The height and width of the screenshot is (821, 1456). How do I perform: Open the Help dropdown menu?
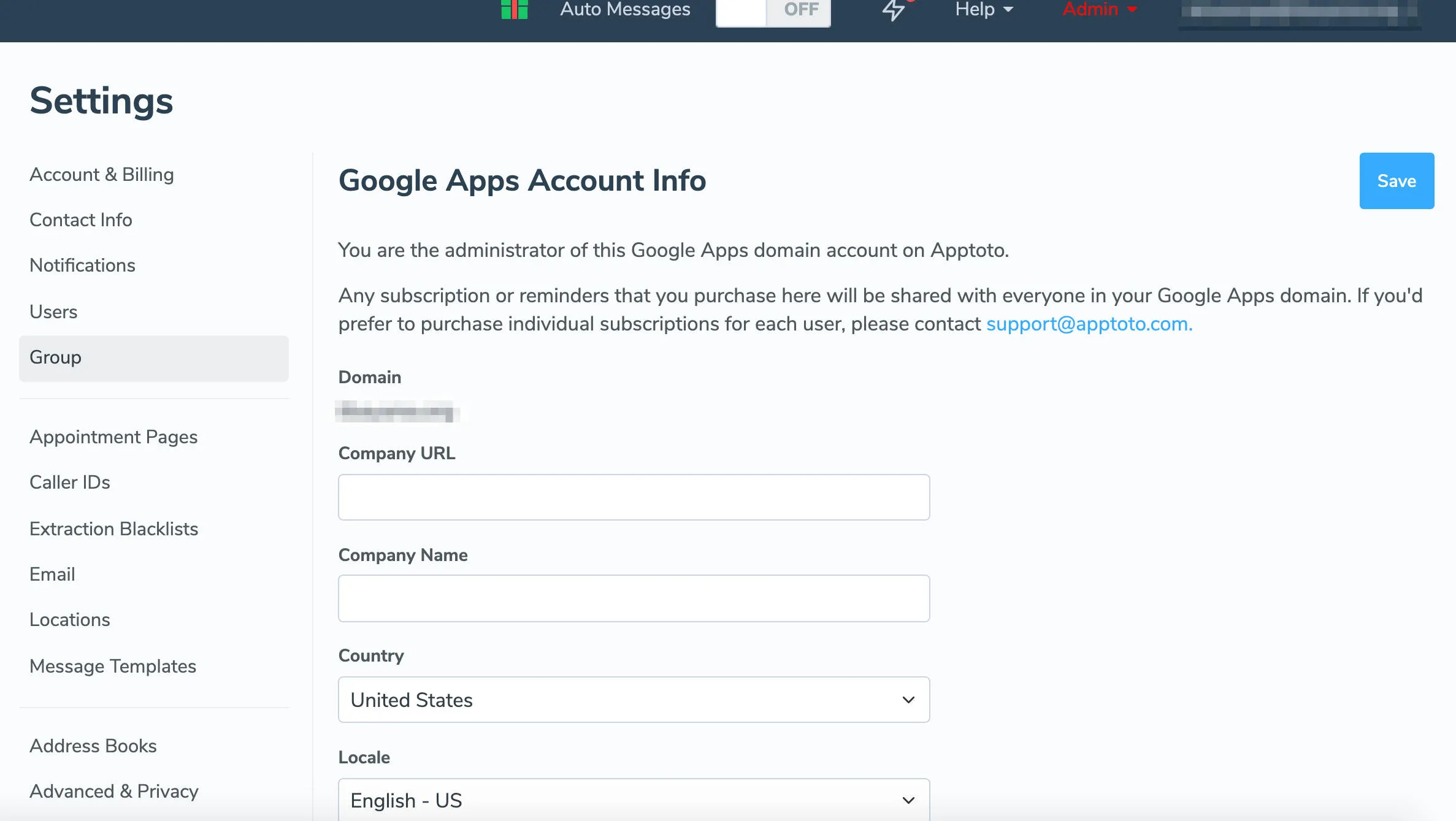(x=982, y=10)
